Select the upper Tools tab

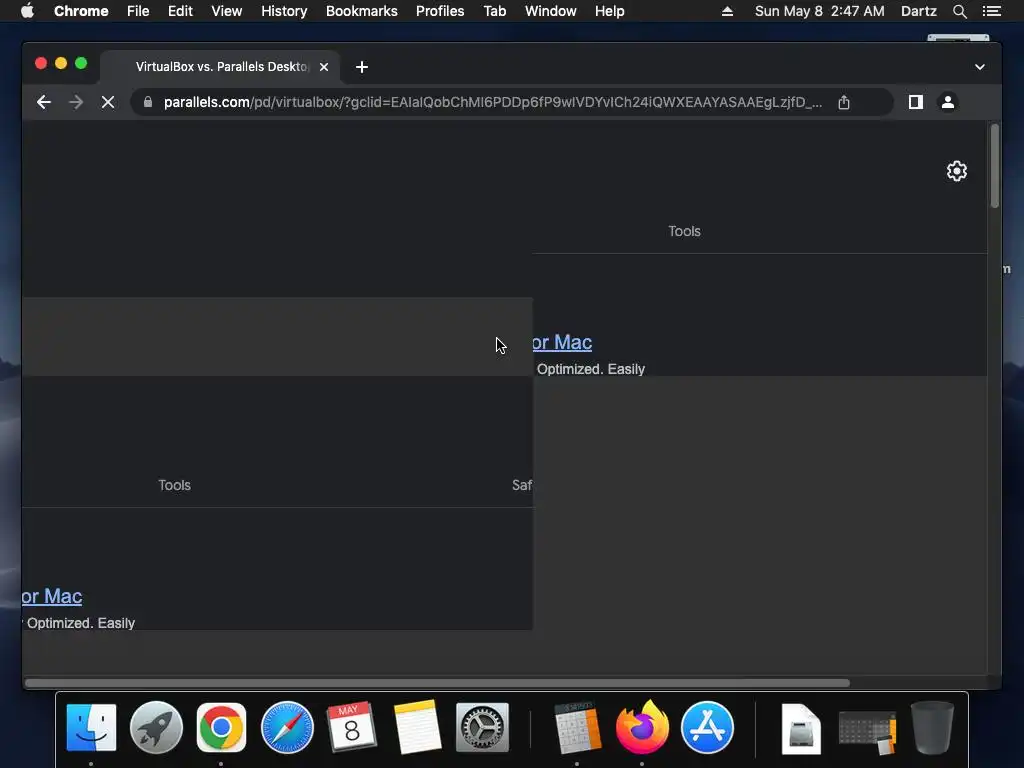coord(684,231)
